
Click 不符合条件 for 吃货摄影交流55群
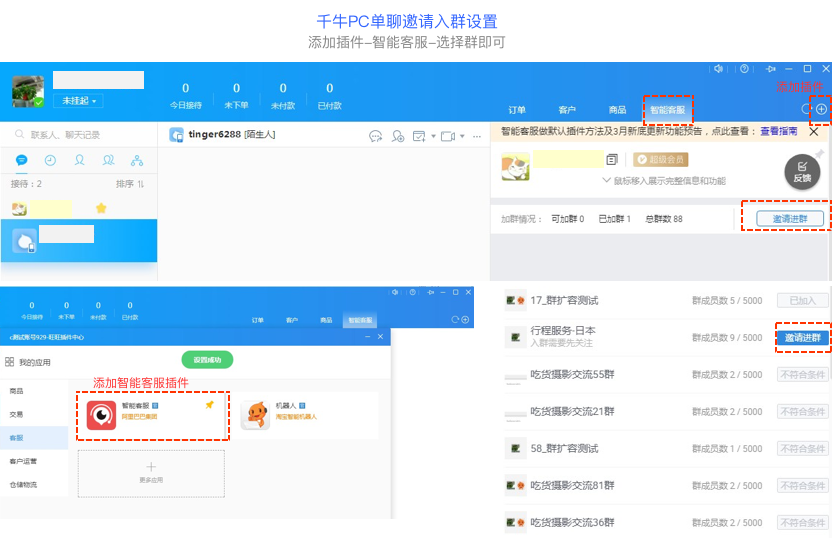tap(803, 375)
